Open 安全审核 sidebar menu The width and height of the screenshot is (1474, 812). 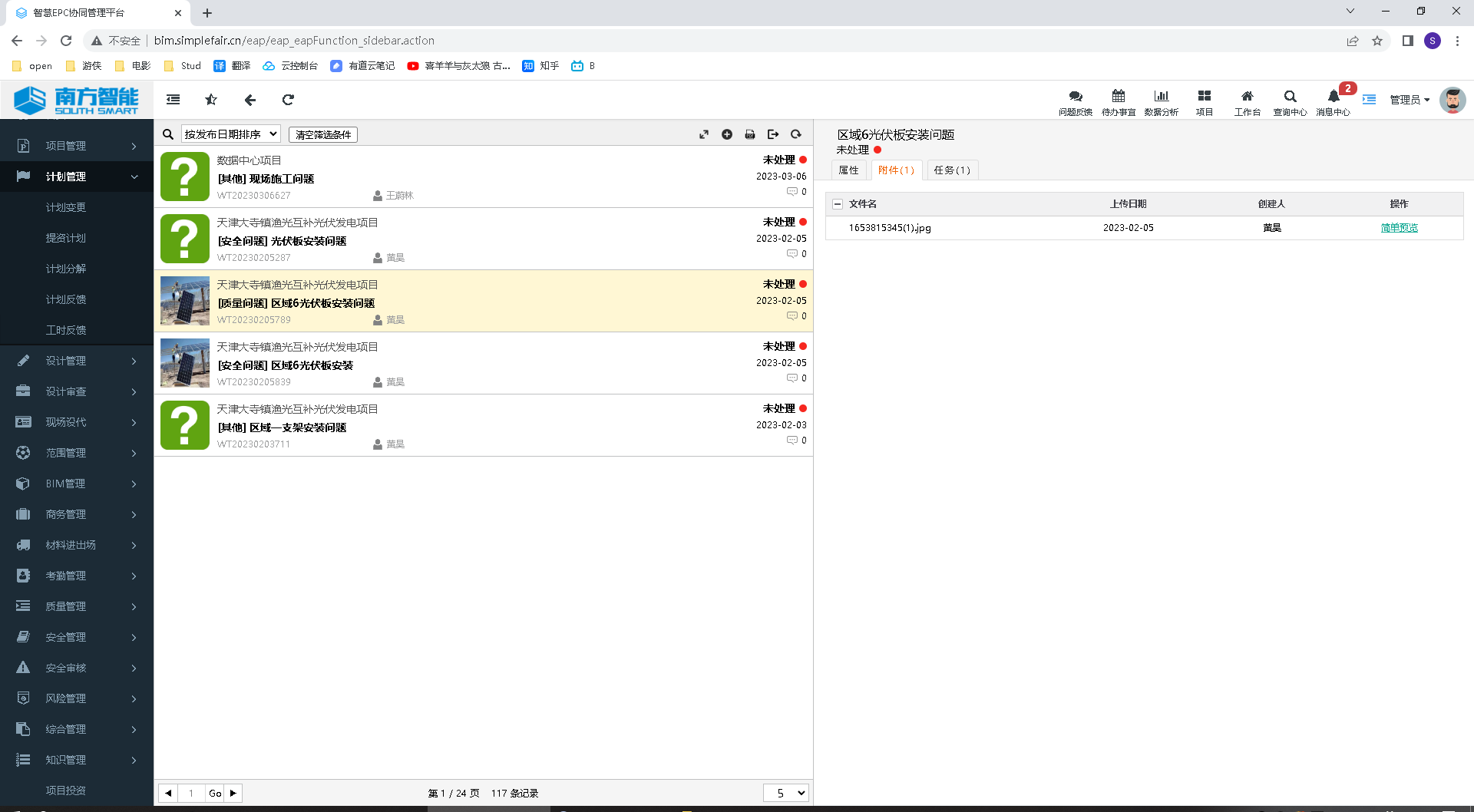[77, 668]
